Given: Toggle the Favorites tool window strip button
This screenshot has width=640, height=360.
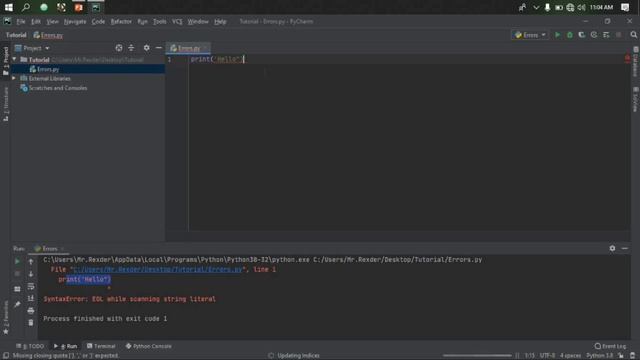Looking at the screenshot, I should pos(6,318).
